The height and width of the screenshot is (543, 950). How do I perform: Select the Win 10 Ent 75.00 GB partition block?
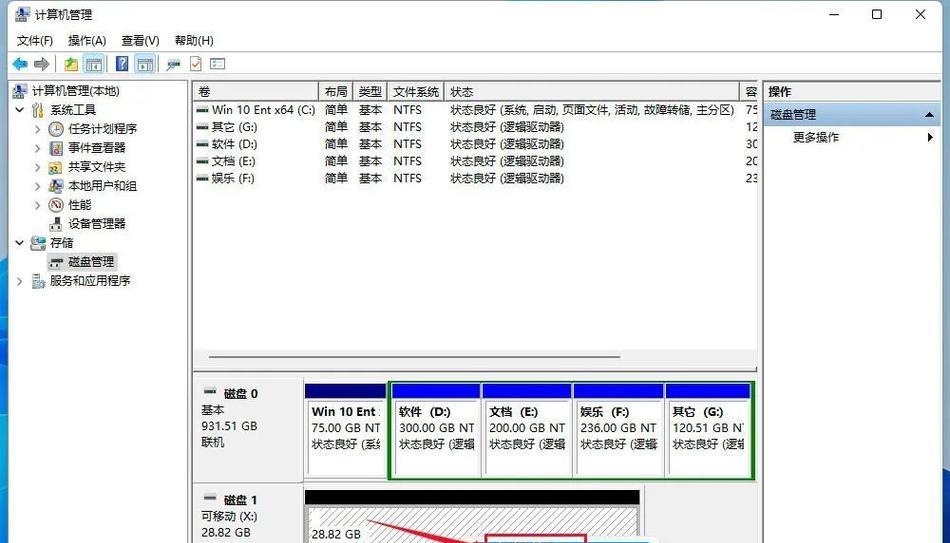point(345,430)
